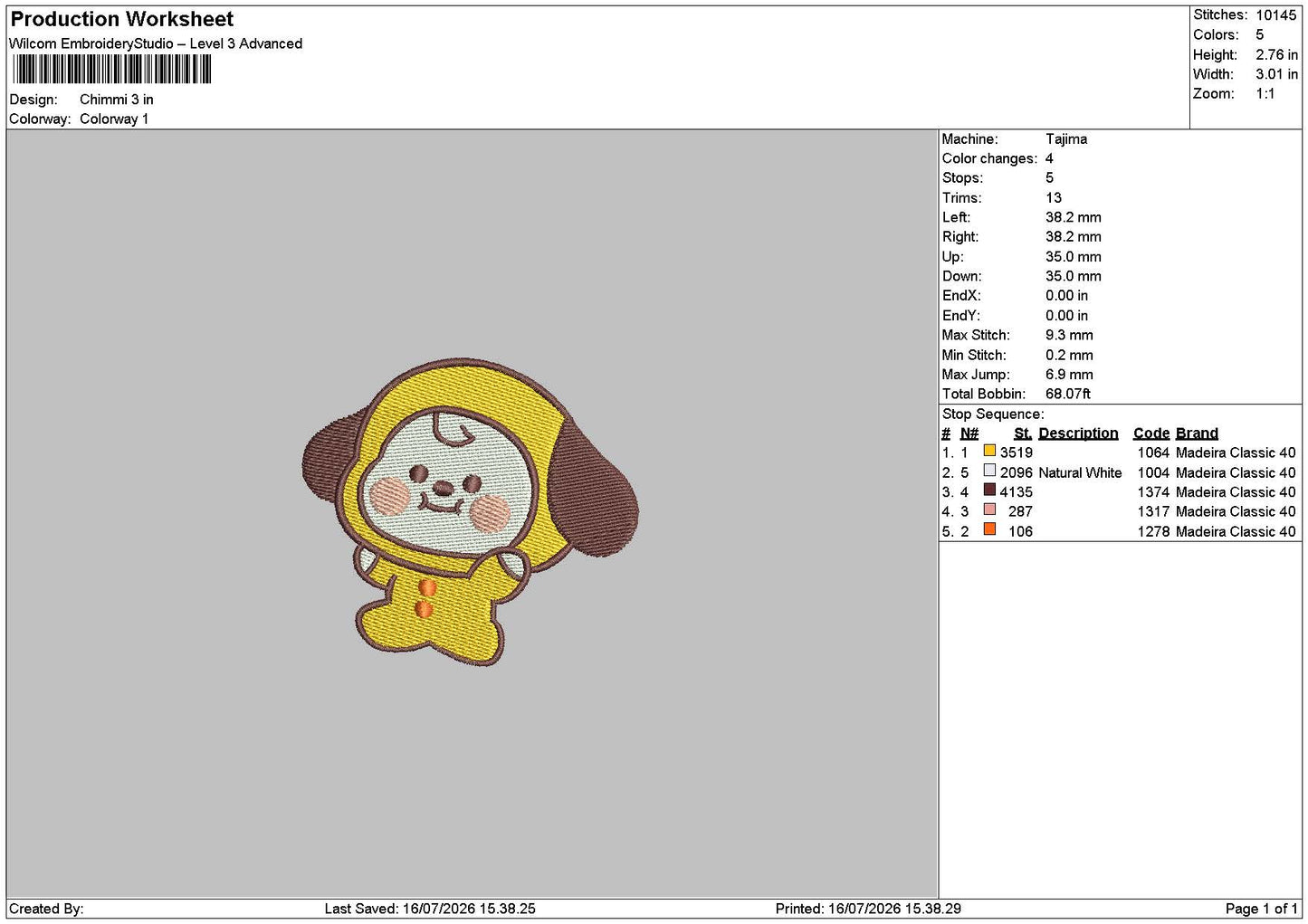Click the thread code 1064

1153,452
